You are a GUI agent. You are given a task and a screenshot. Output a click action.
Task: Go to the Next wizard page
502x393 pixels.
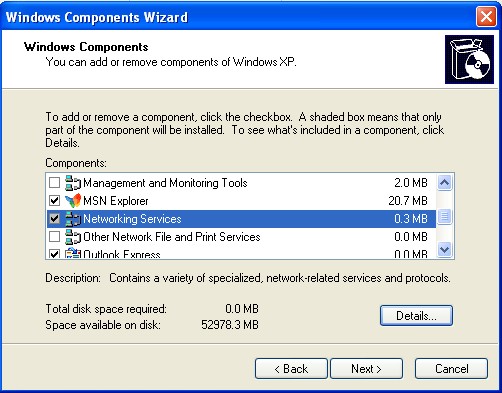tap(366, 369)
